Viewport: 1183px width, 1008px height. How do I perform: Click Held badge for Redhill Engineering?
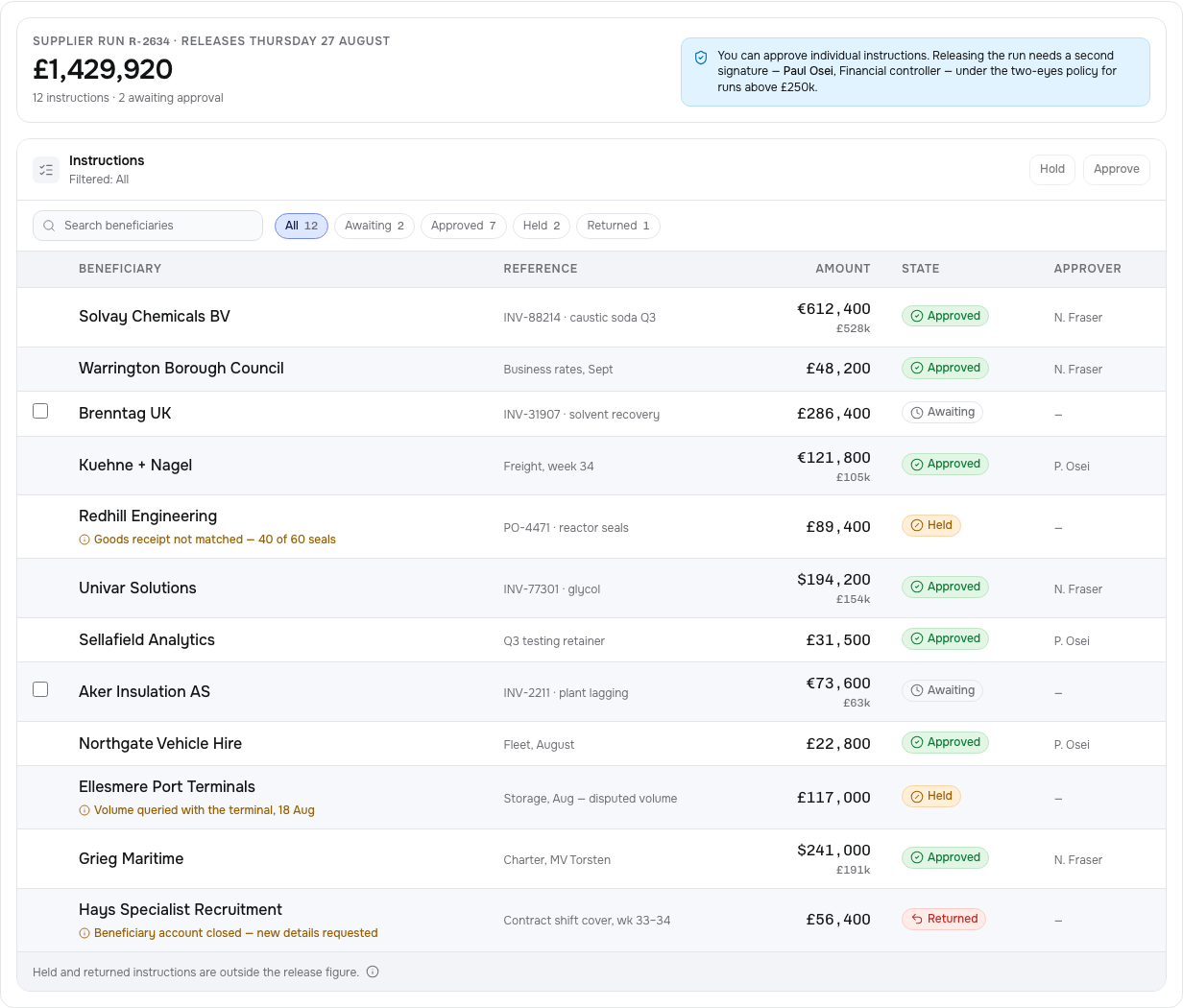point(931,525)
